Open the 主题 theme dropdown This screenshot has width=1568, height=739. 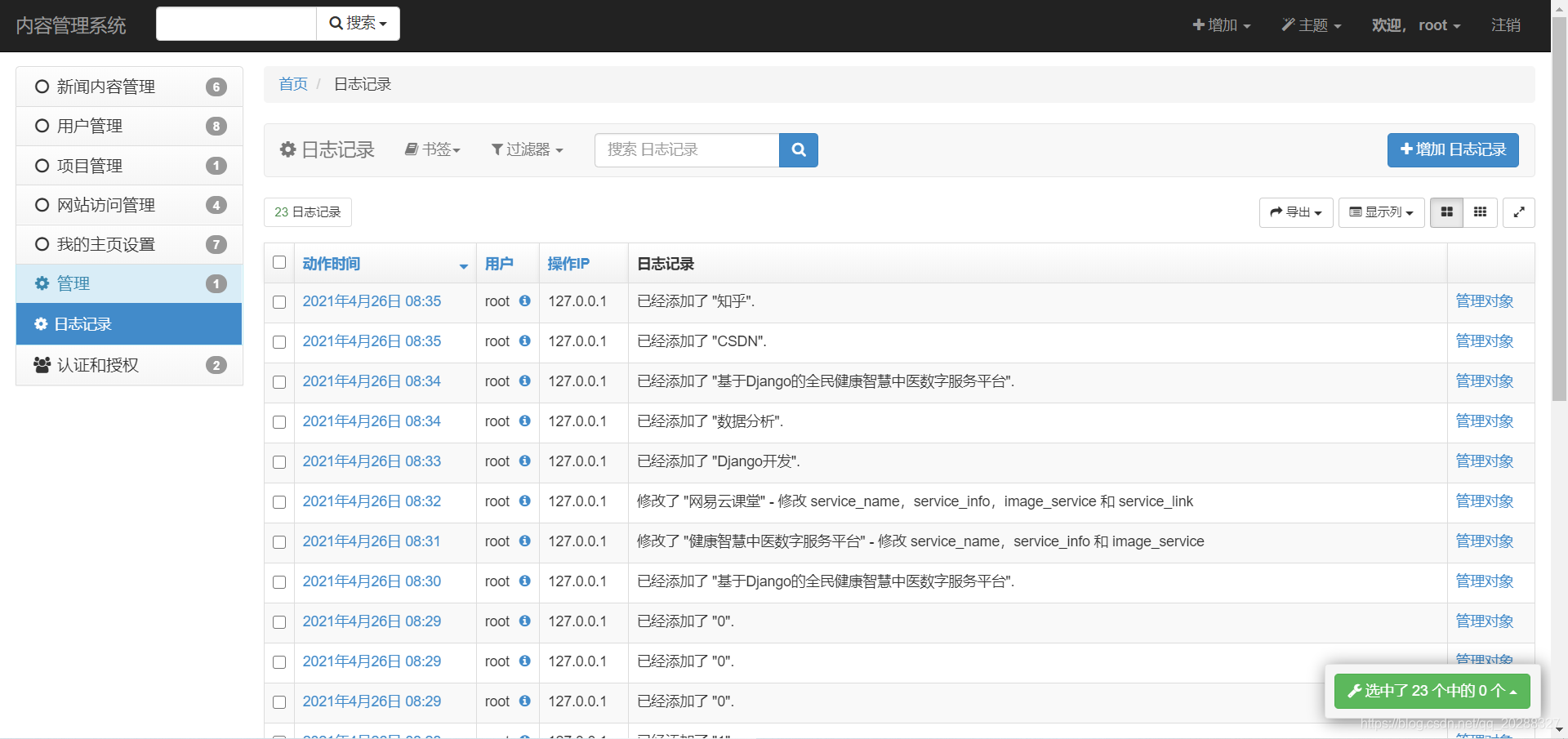pos(1312,25)
